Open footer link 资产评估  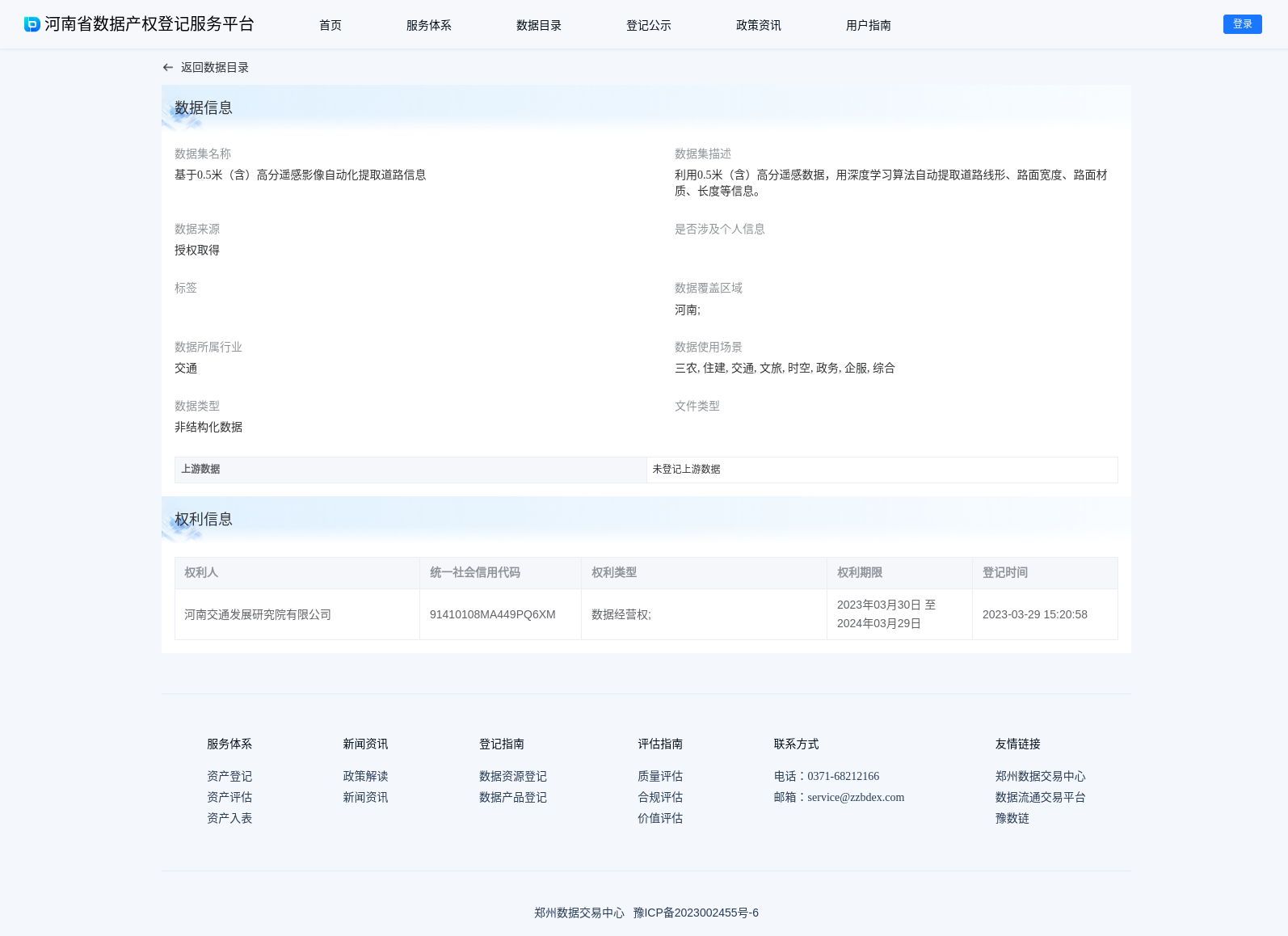[229, 797]
